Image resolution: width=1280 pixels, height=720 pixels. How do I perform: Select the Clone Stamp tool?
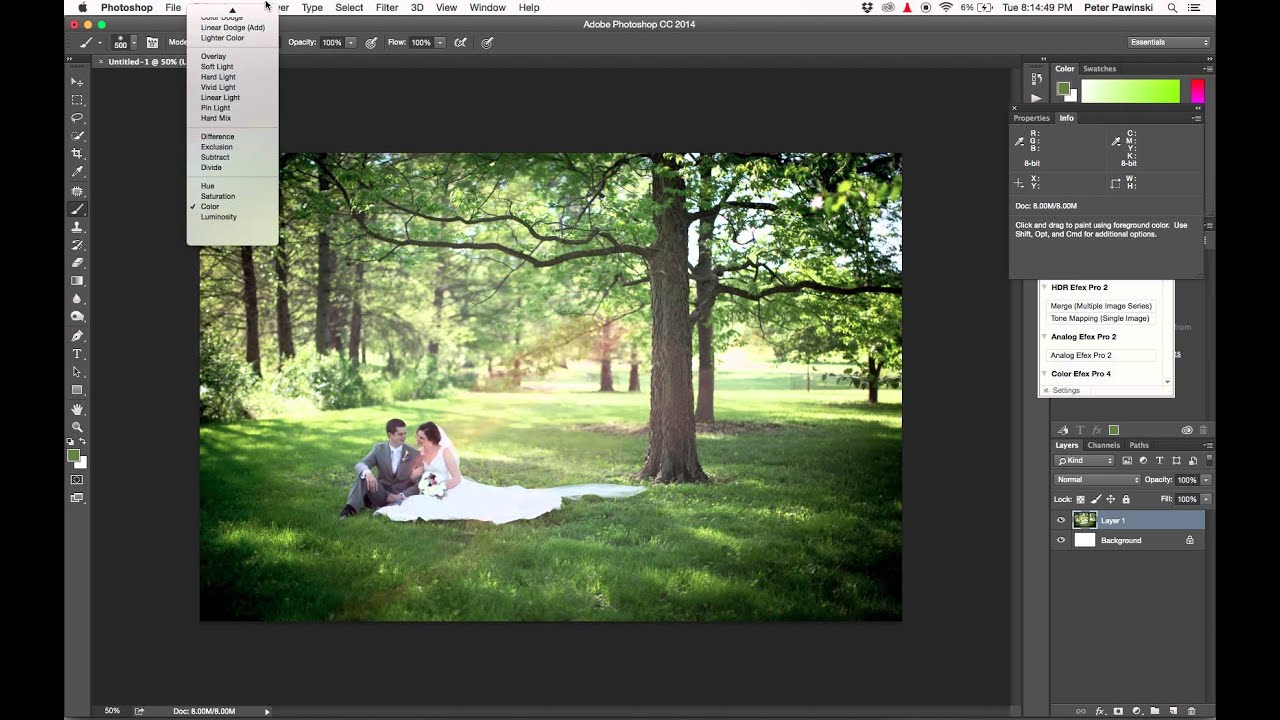[x=77, y=227]
